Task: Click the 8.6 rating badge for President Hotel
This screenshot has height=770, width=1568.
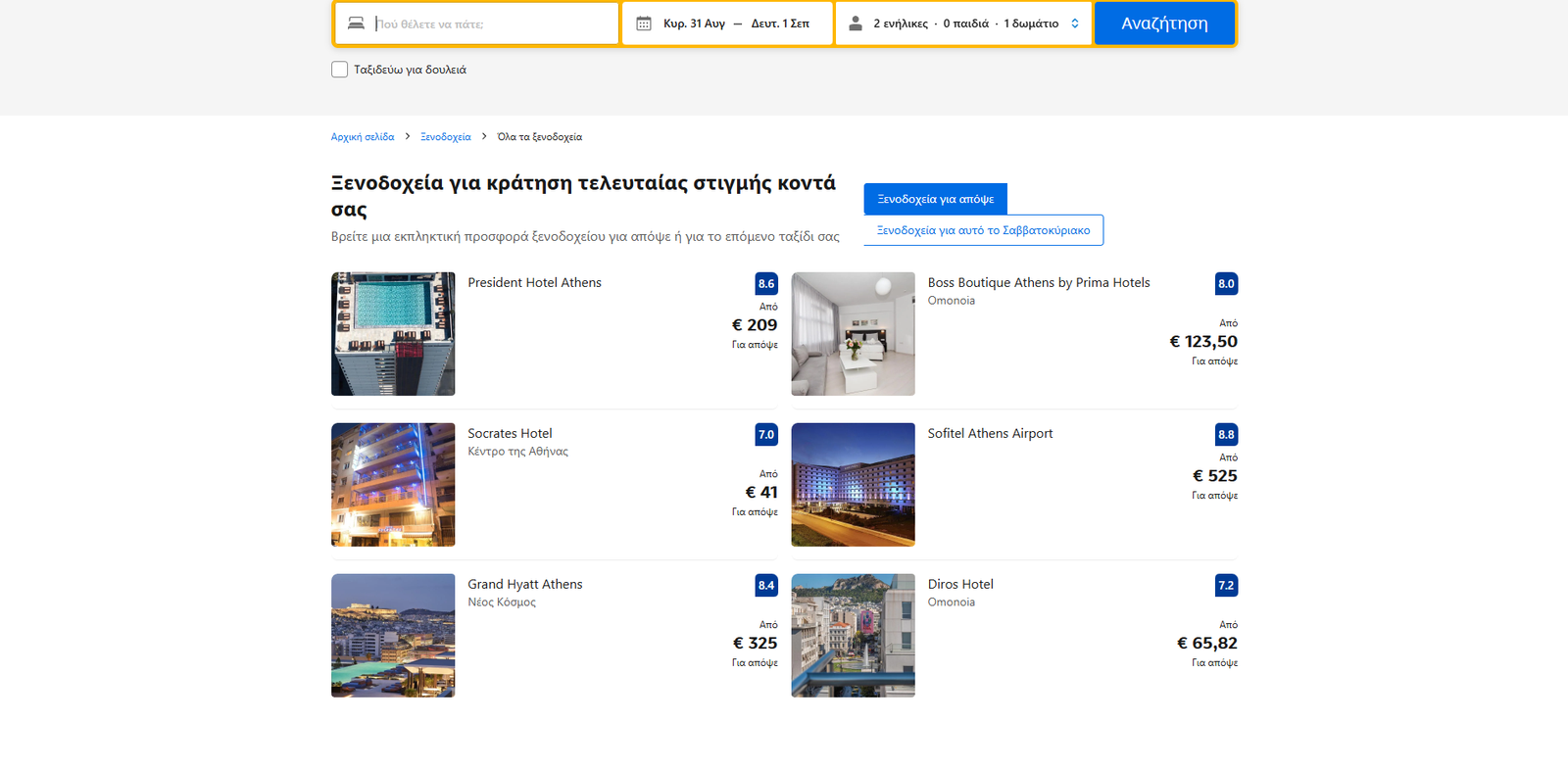Action: tap(766, 284)
